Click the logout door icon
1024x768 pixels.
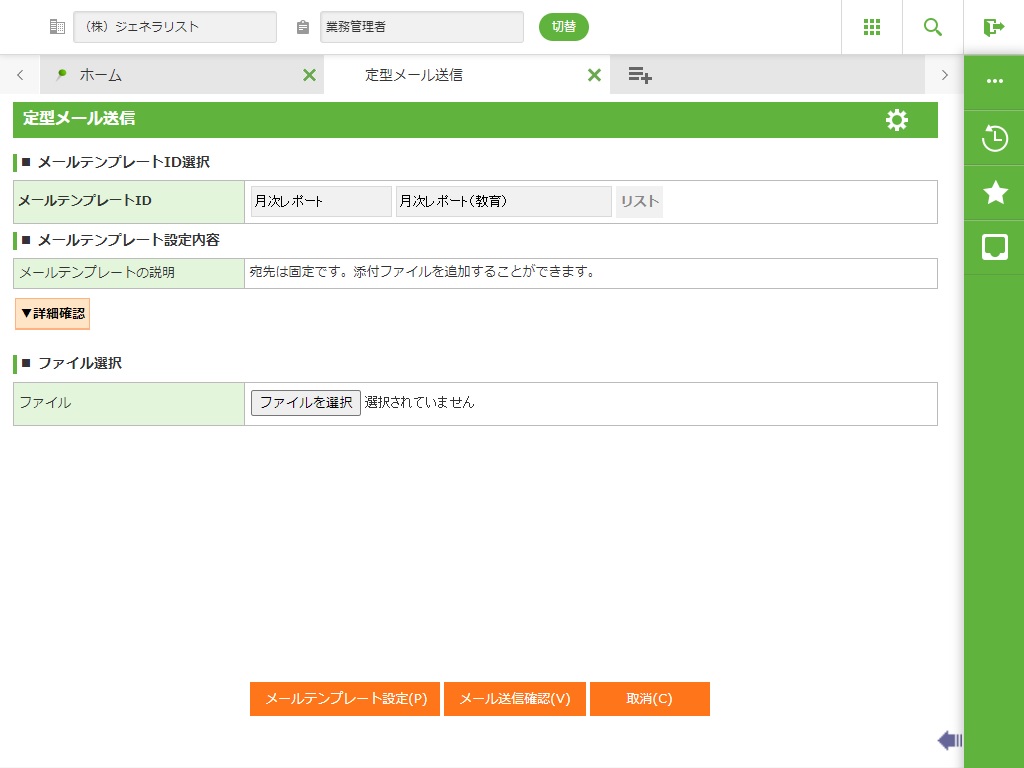click(x=993, y=27)
